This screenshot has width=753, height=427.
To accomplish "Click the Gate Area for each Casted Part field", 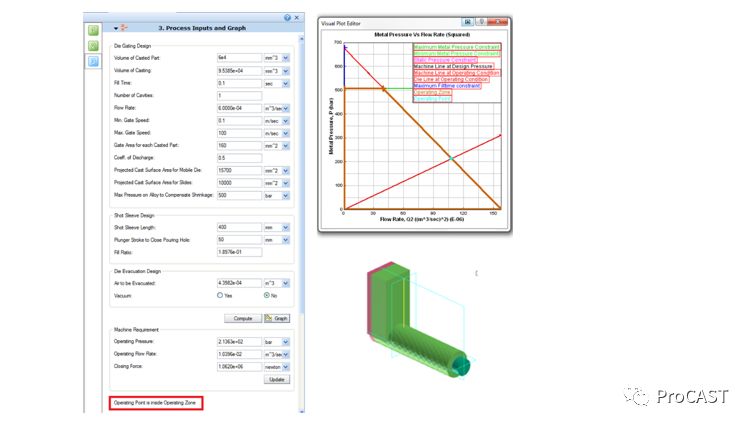I will (239, 146).
